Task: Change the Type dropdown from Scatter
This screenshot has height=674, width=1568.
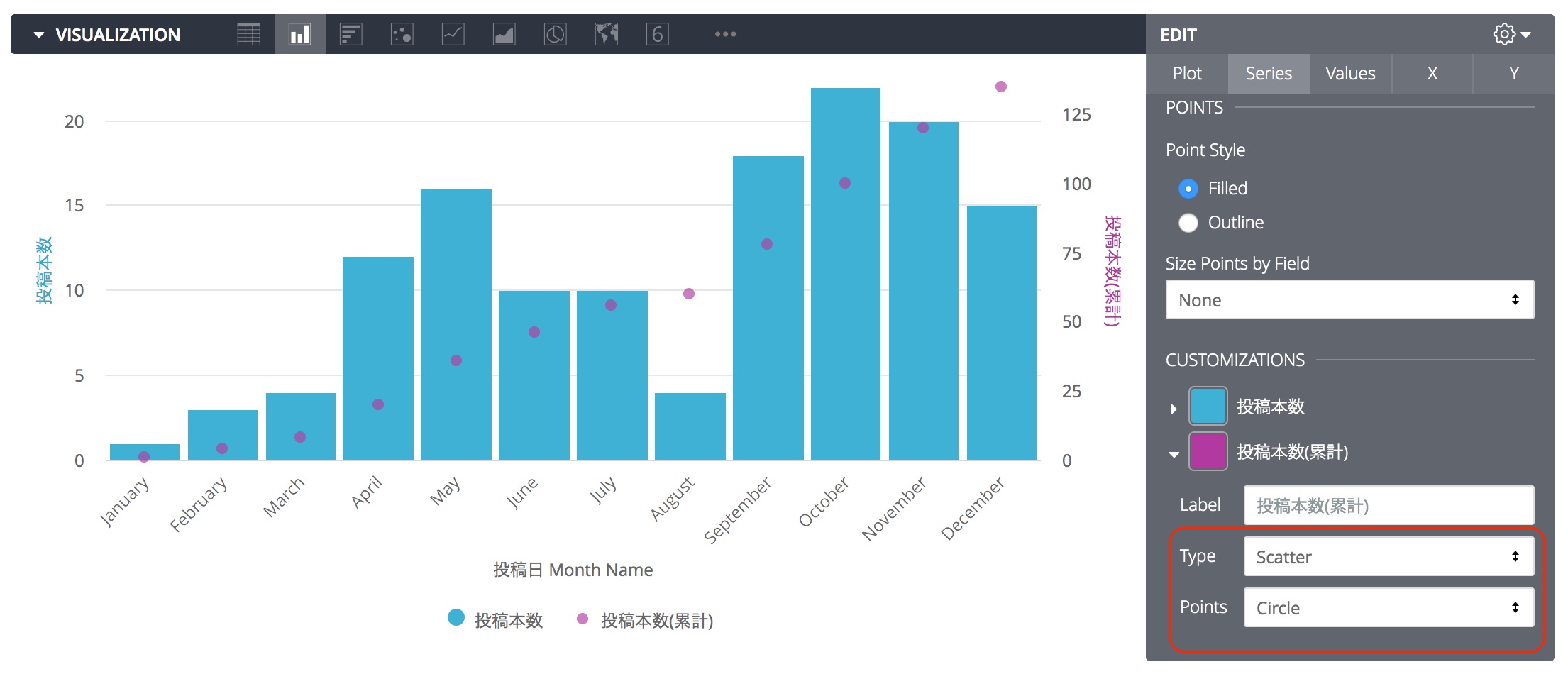Action: click(1388, 556)
